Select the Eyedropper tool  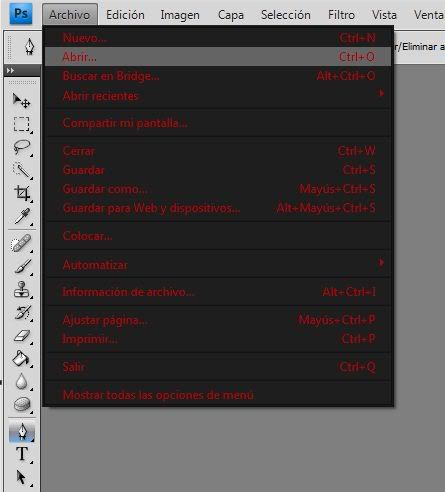(x=22, y=217)
